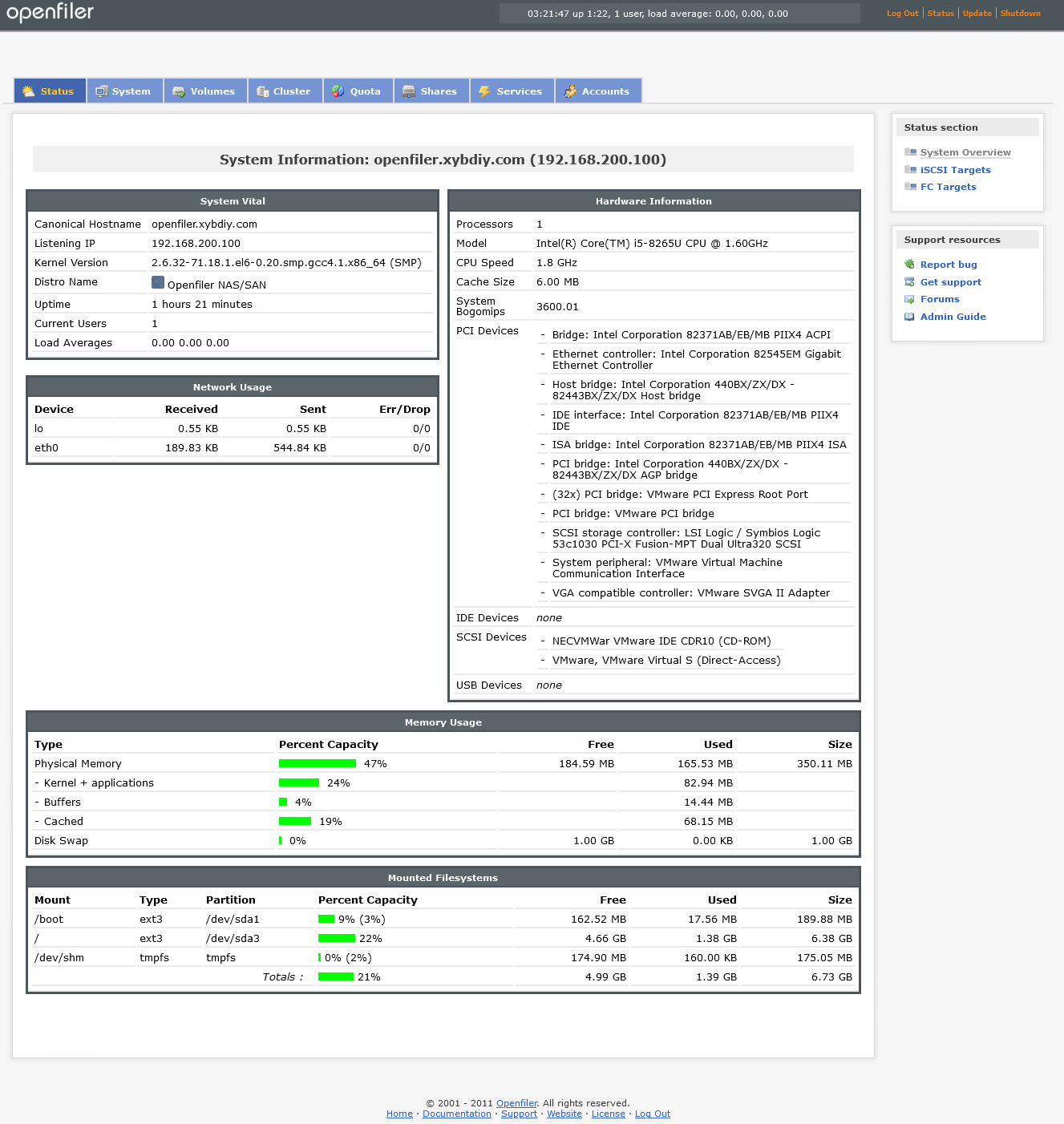The height and width of the screenshot is (1124, 1064).
Task: Click the iSCSI Targets icon in Status section
Action: (x=911, y=169)
